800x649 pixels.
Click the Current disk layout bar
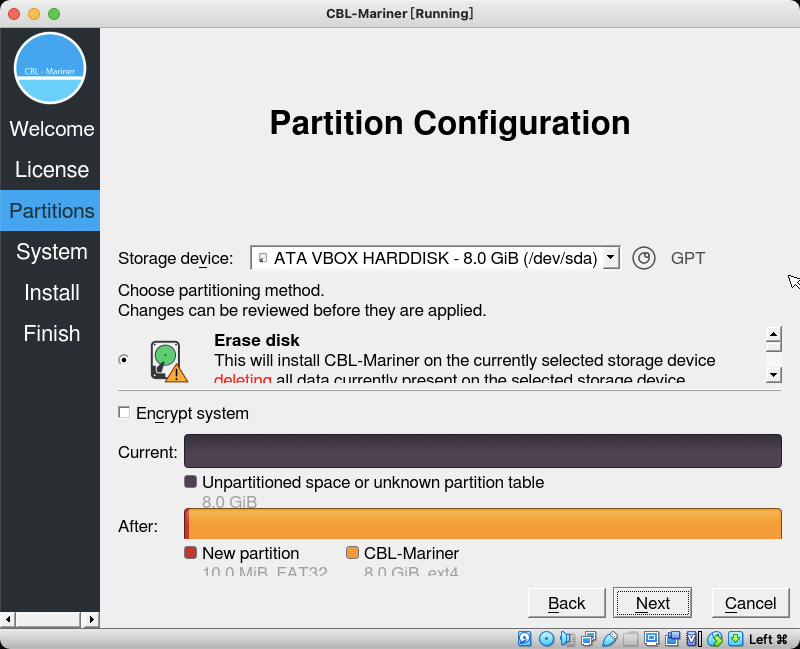(x=483, y=451)
